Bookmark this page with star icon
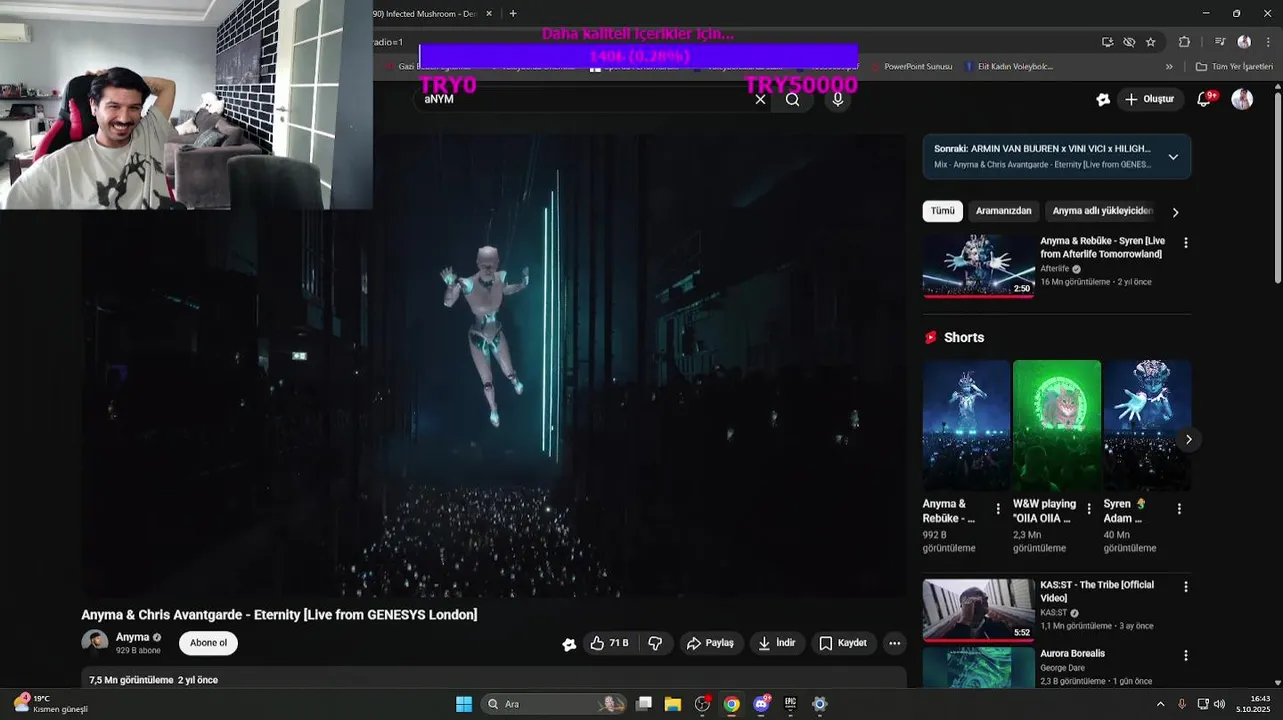Image resolution: width=1283 pixels, height=720 pixels. coord(1151,42)
